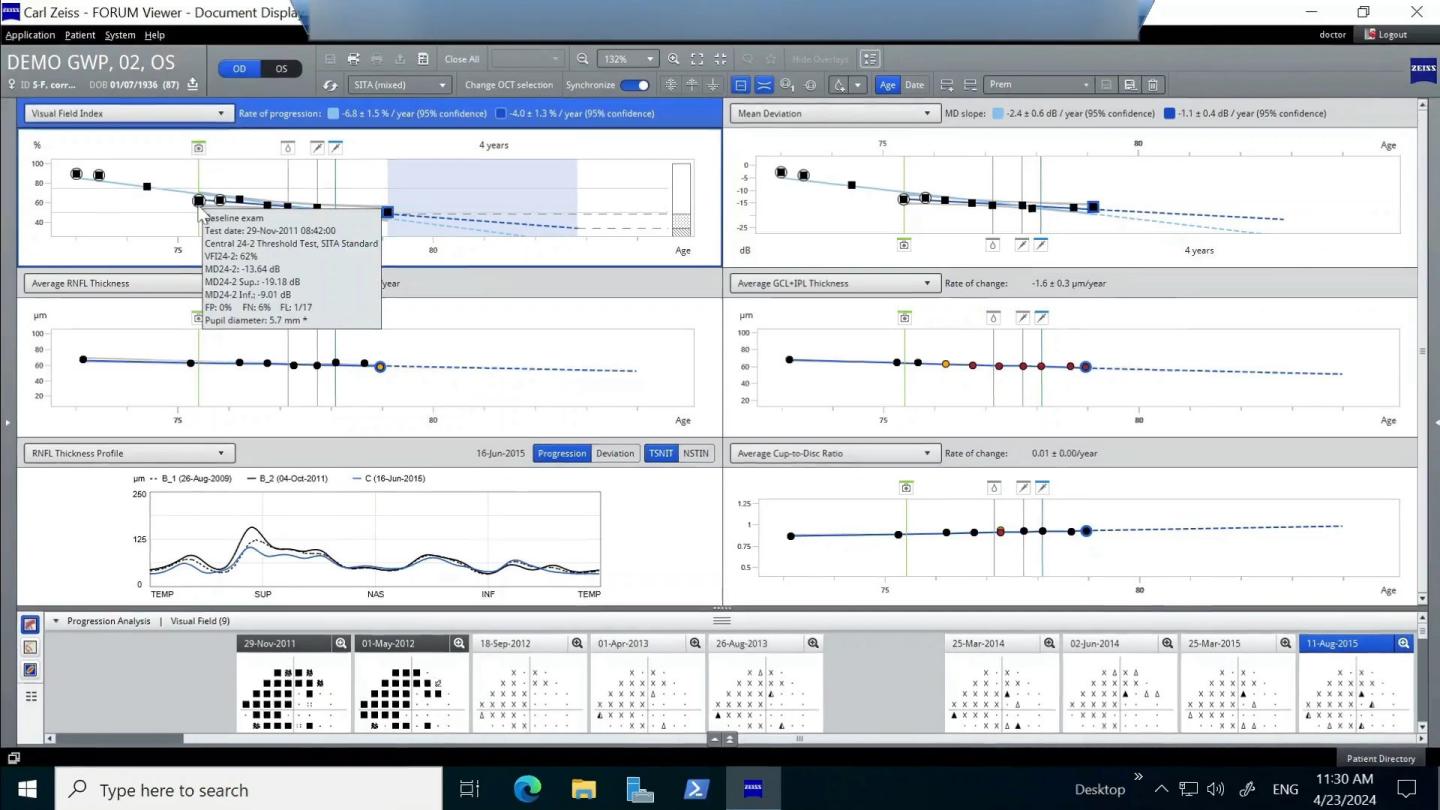Open the Application menu
This screenshot has height=810, width=1440.
tap(30, 34)
